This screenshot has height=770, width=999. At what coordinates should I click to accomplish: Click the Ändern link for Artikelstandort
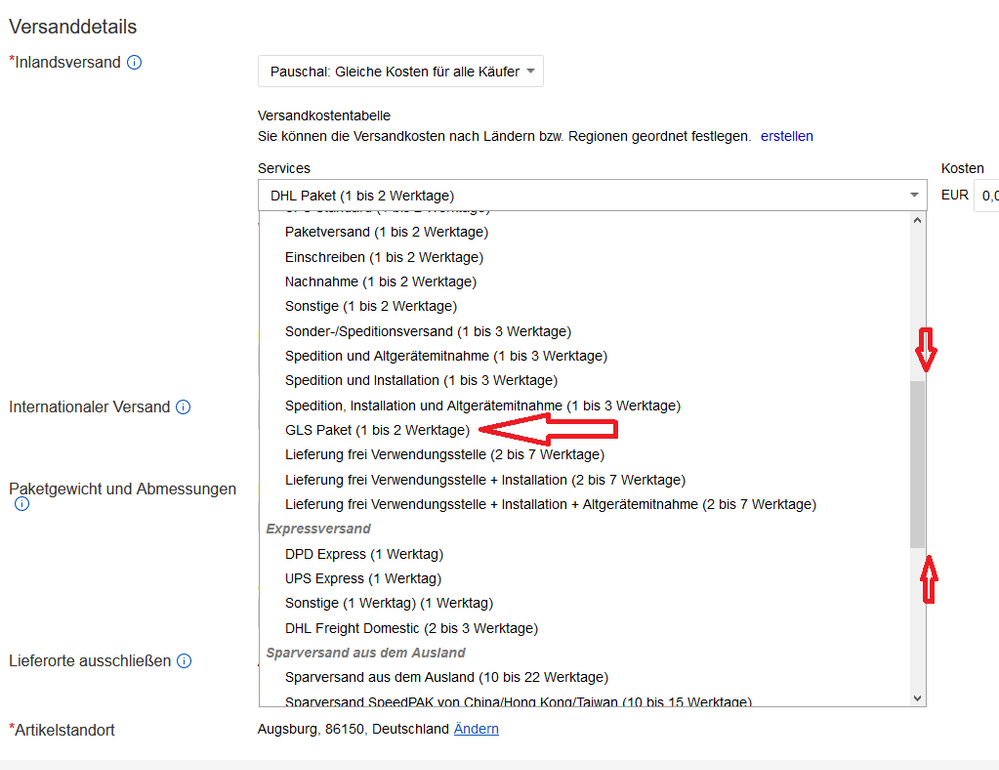point(476,729)
